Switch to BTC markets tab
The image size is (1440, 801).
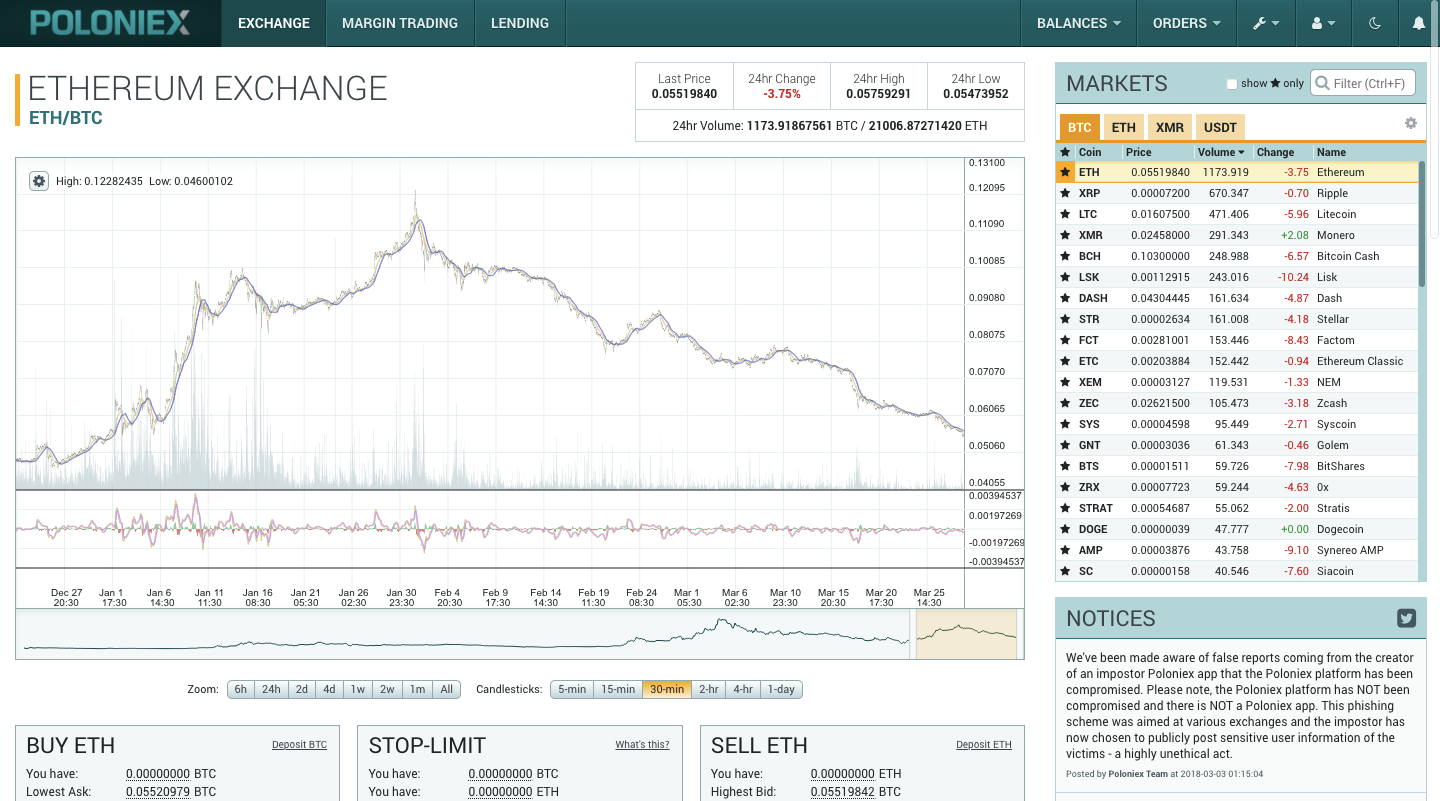coord(1079,127)
